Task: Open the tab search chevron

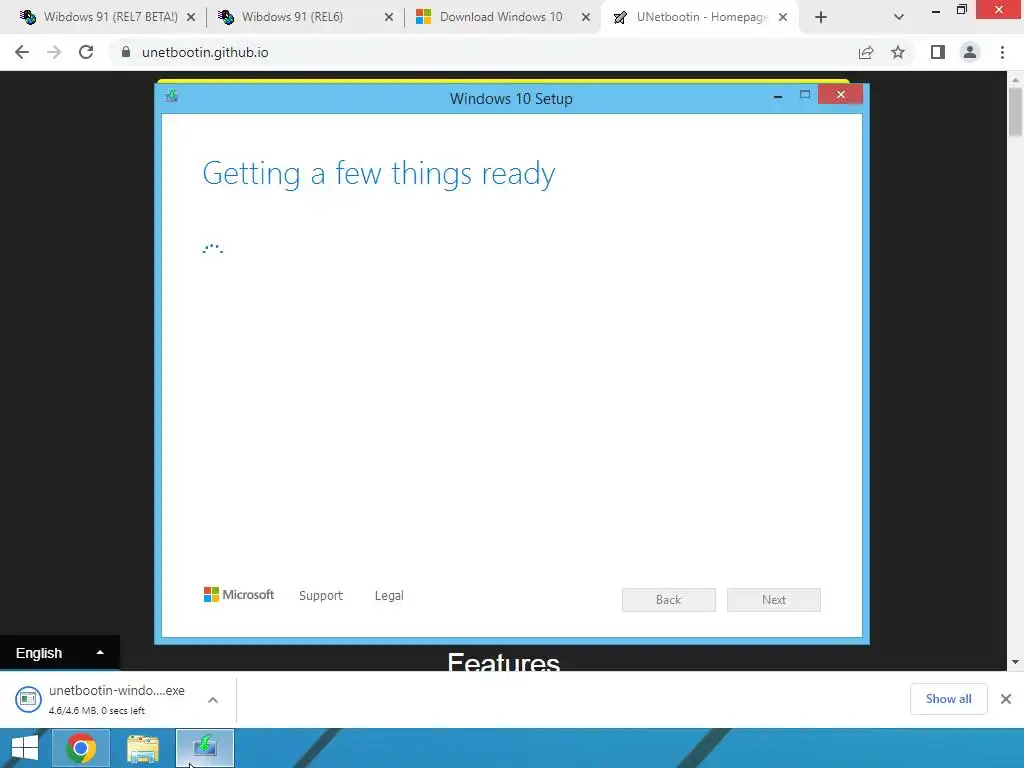Action: pyautogui.click(x=899, y=18)
